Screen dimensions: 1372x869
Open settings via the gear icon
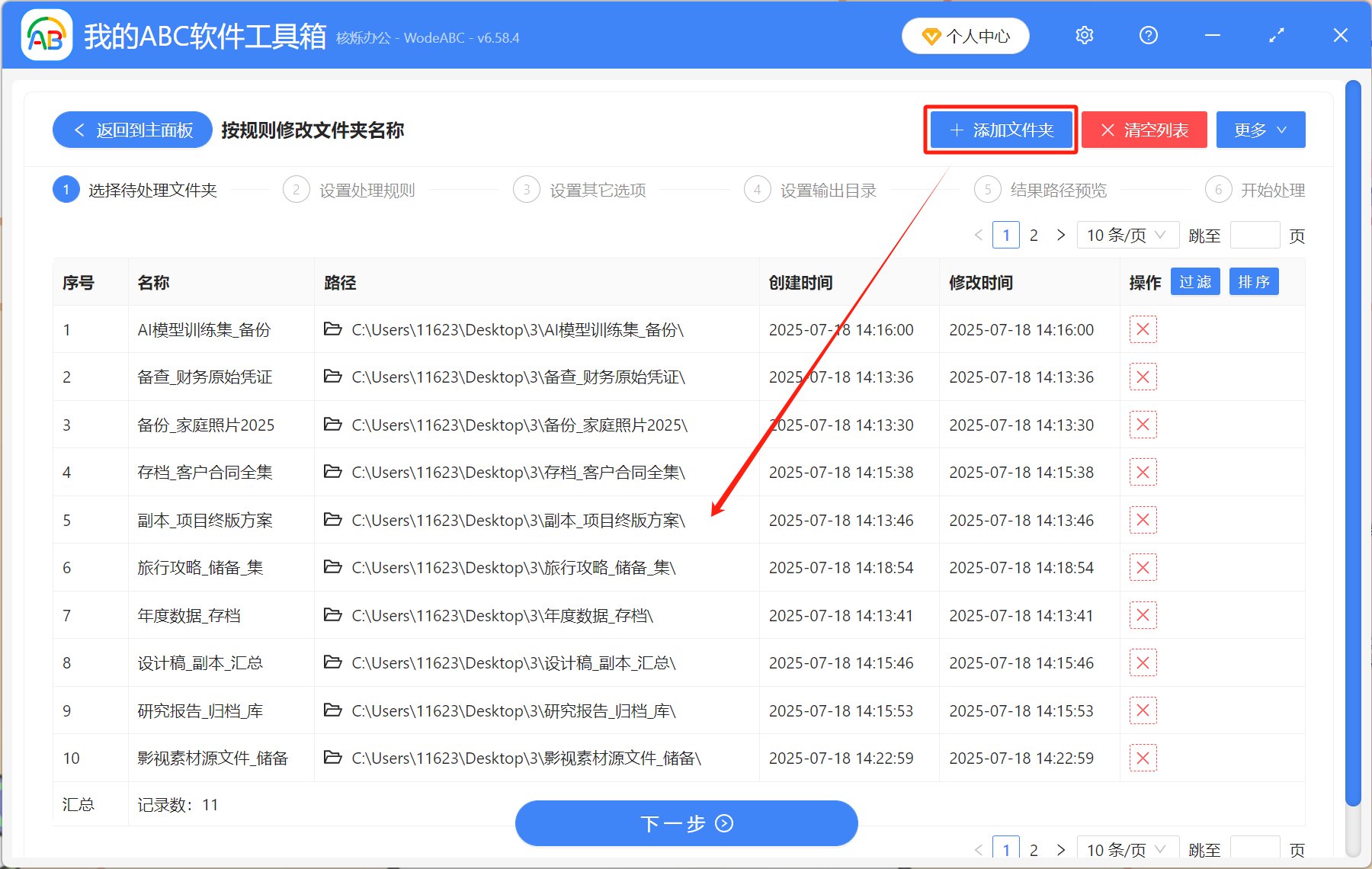click(1083, 35)
